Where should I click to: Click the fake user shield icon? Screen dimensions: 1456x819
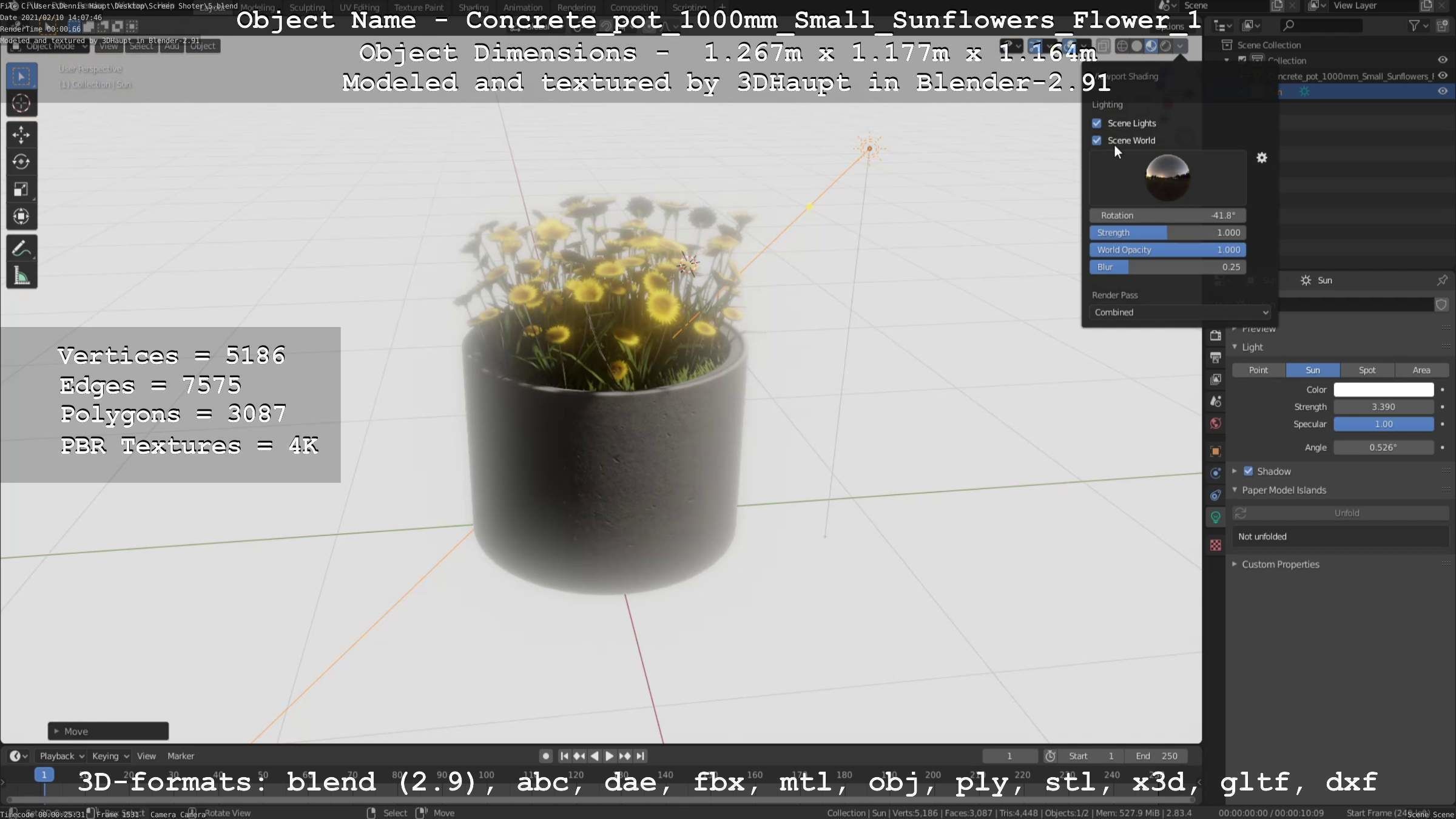(x=1441, y=305)
